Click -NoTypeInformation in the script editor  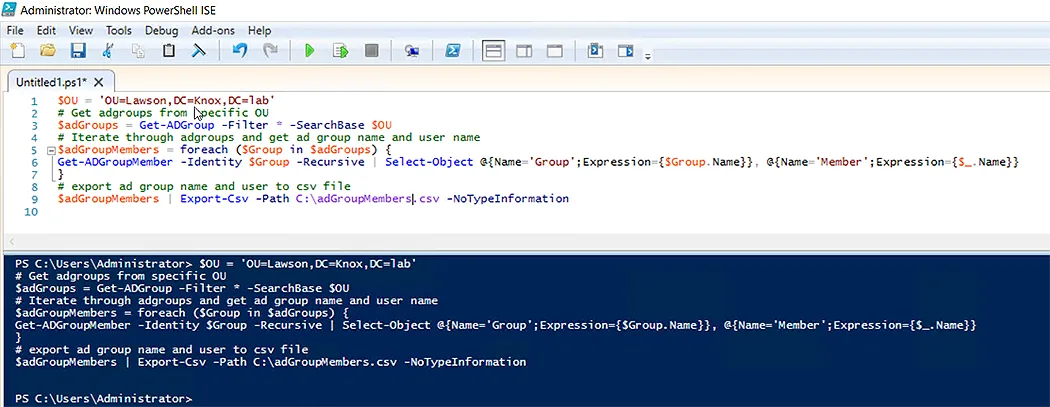click(x=507, y=199)
